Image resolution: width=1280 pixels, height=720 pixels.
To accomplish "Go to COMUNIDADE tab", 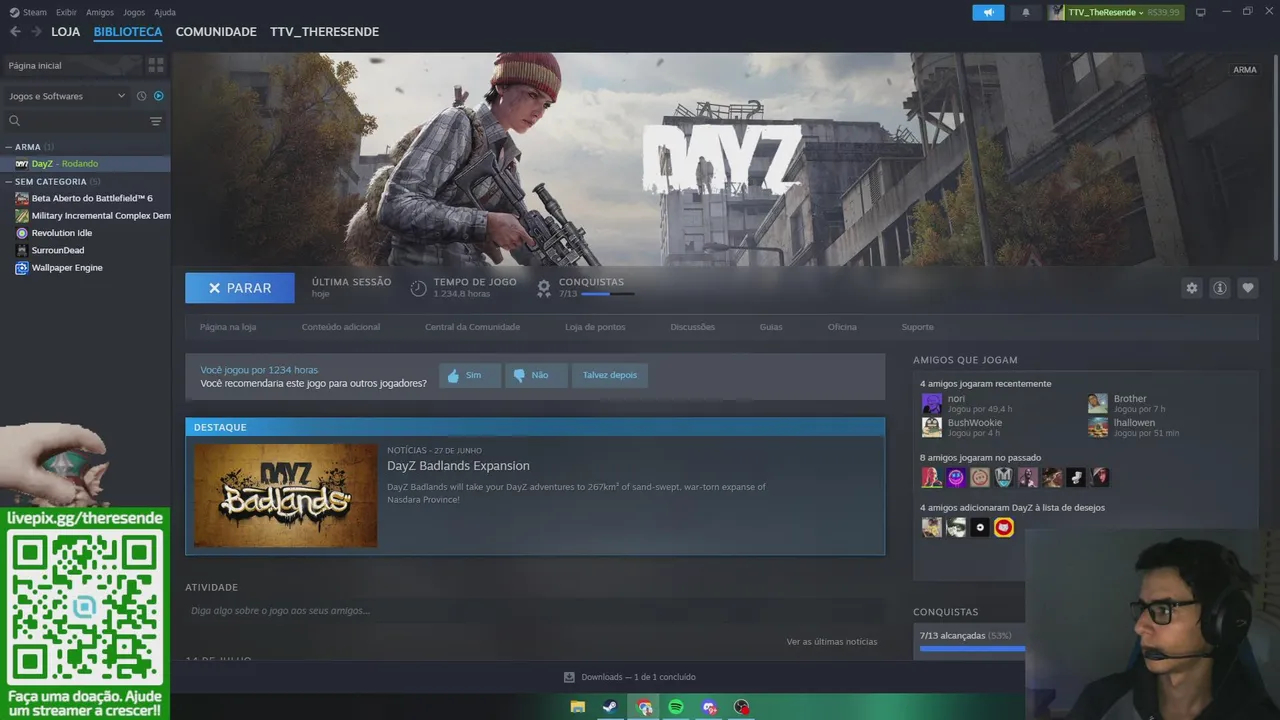I will 216,32.
